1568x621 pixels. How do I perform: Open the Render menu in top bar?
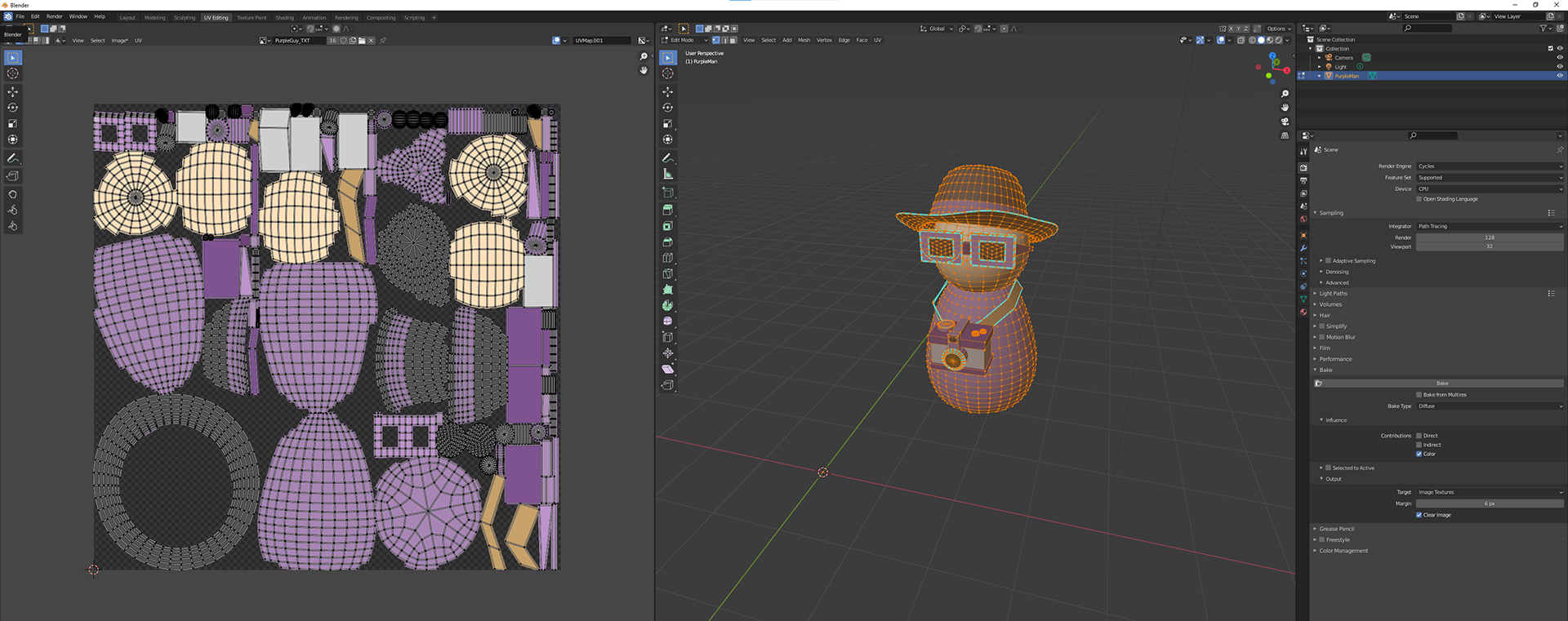tap(54, 16)
